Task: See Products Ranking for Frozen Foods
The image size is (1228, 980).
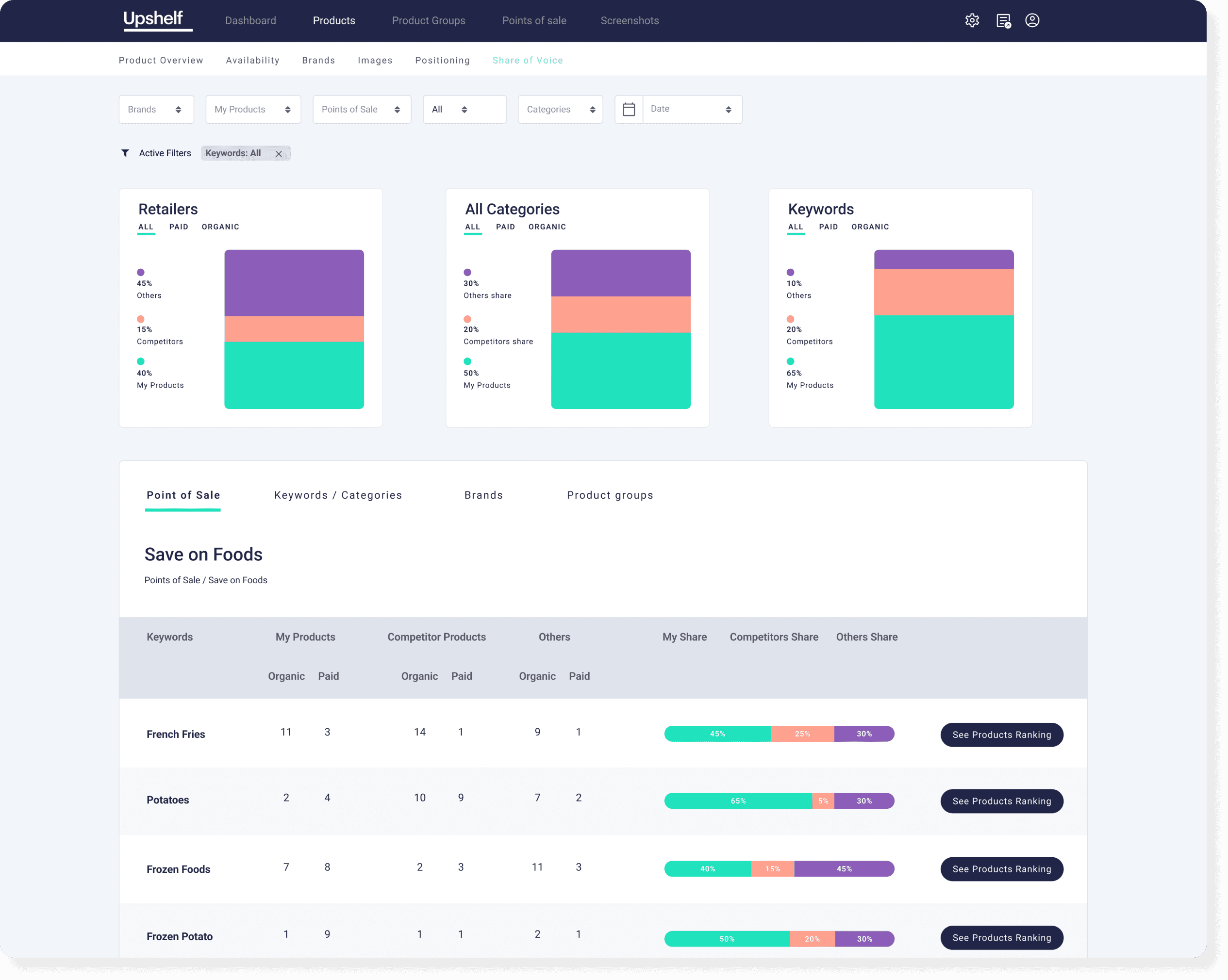Action: [x=1001, y=869]
